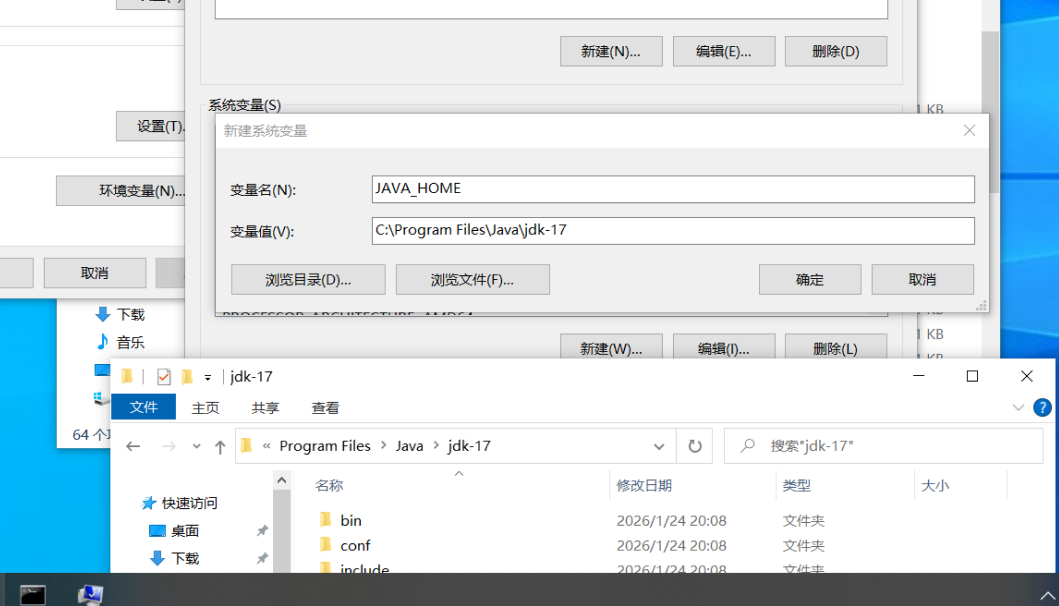Click user variables 删除(D) button
The image size is (1059, 606).
click(836, 51)
